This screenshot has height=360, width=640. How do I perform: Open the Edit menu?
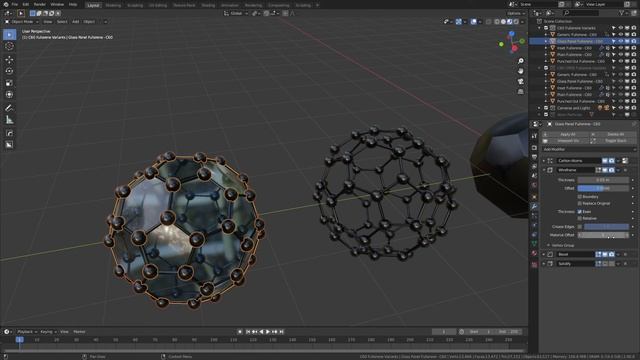pyautogui.click(x=26, y=4)
